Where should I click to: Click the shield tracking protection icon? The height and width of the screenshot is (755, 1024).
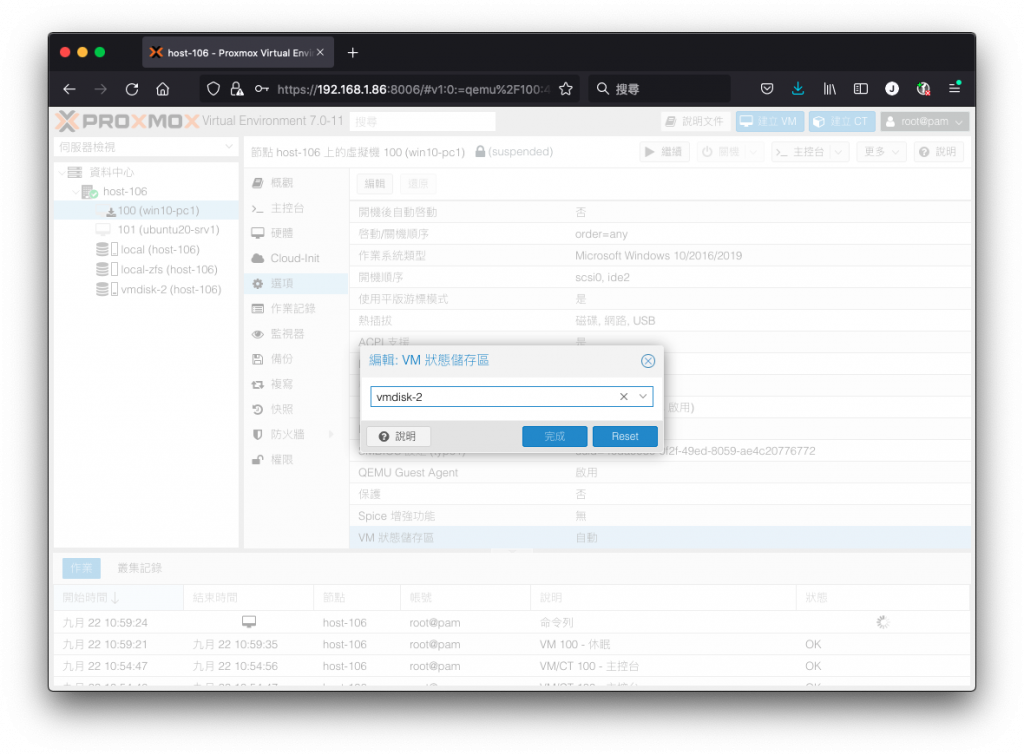tap(213, 89)
